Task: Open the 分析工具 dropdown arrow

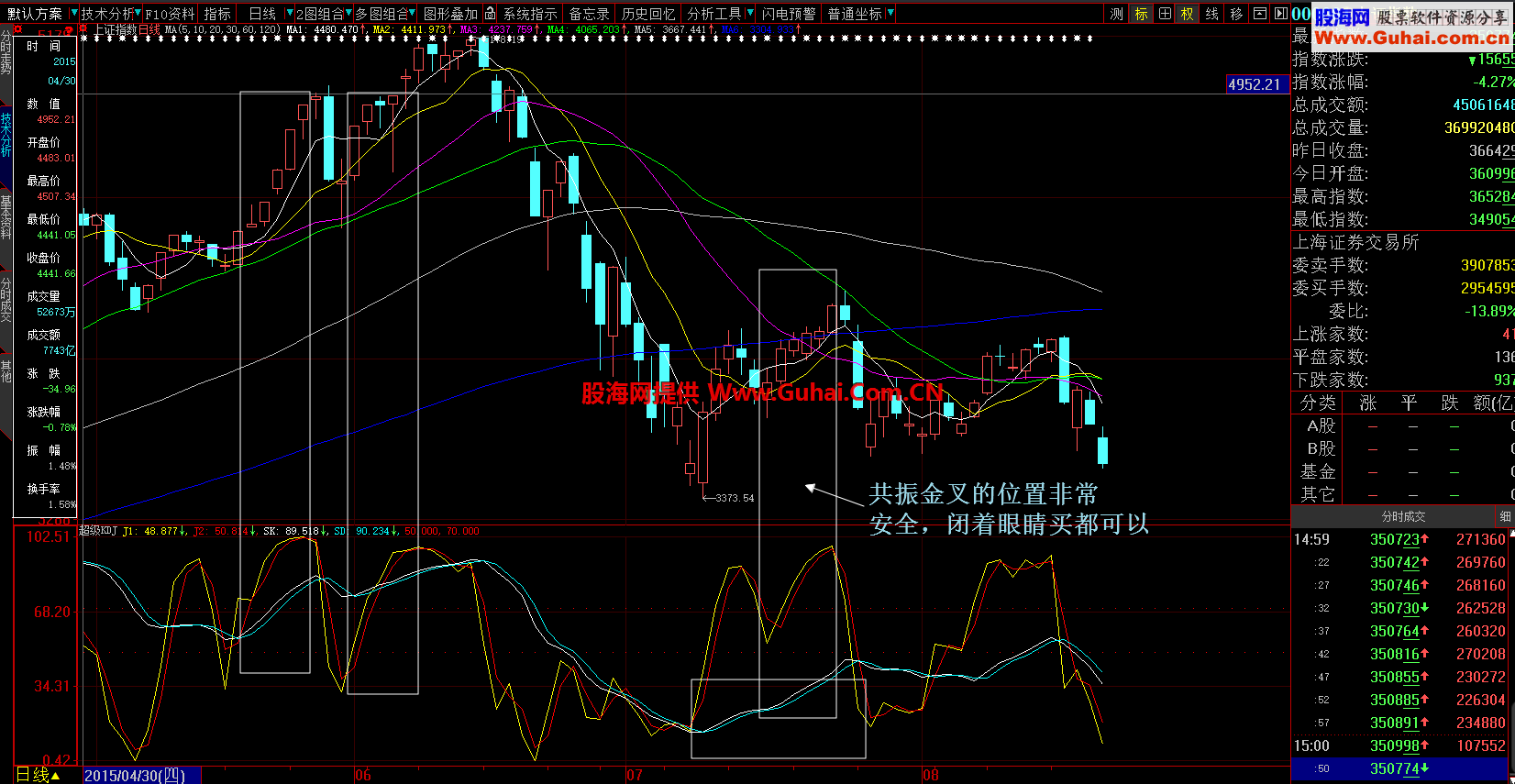Action: point(750,14)
